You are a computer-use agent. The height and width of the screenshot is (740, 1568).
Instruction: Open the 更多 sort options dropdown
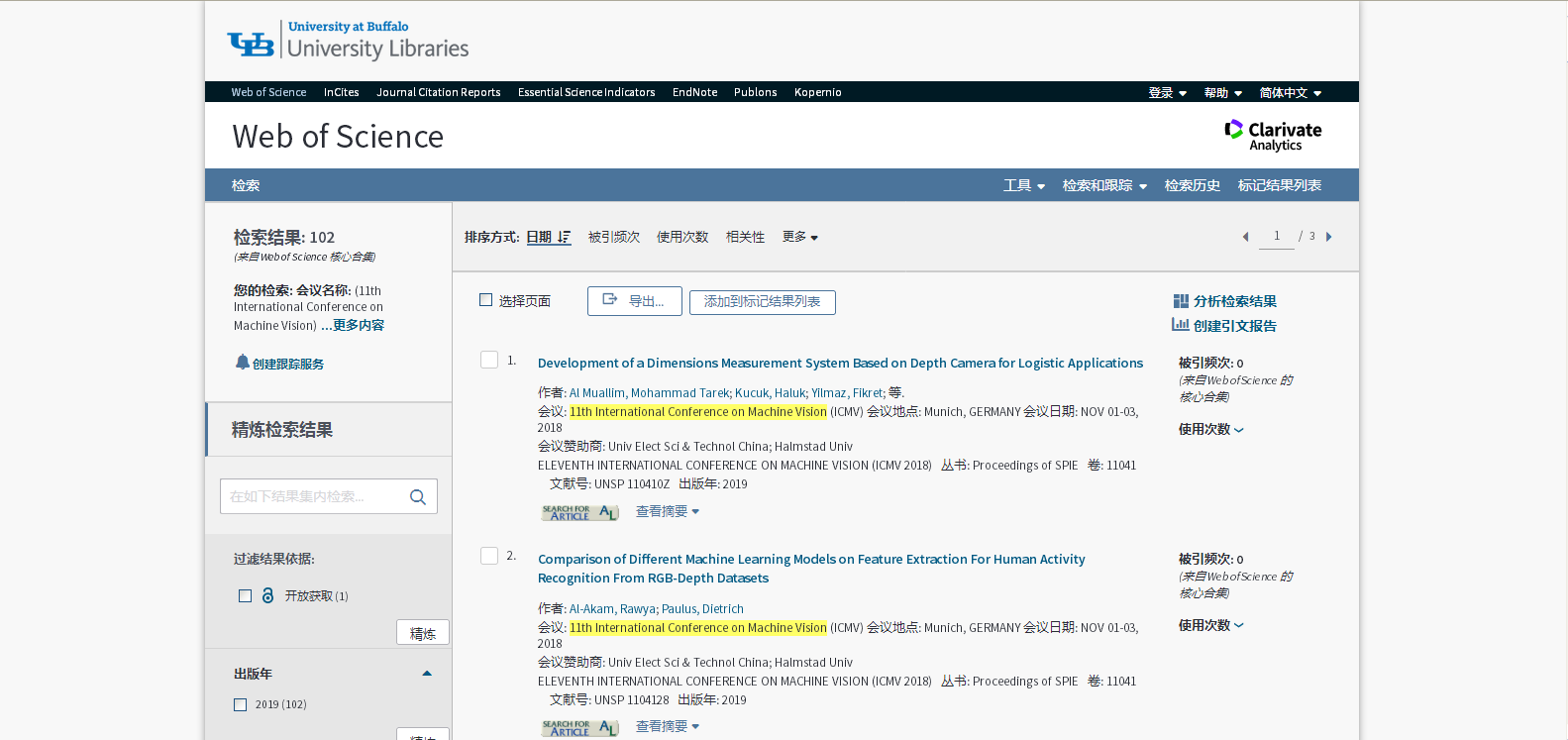click(x=799, y=238)
